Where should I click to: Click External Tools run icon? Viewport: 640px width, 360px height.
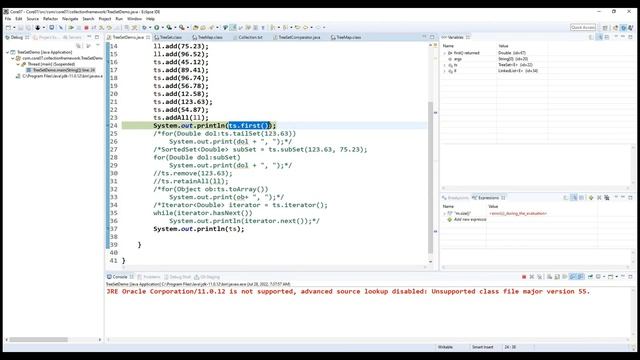coord(181,27)
